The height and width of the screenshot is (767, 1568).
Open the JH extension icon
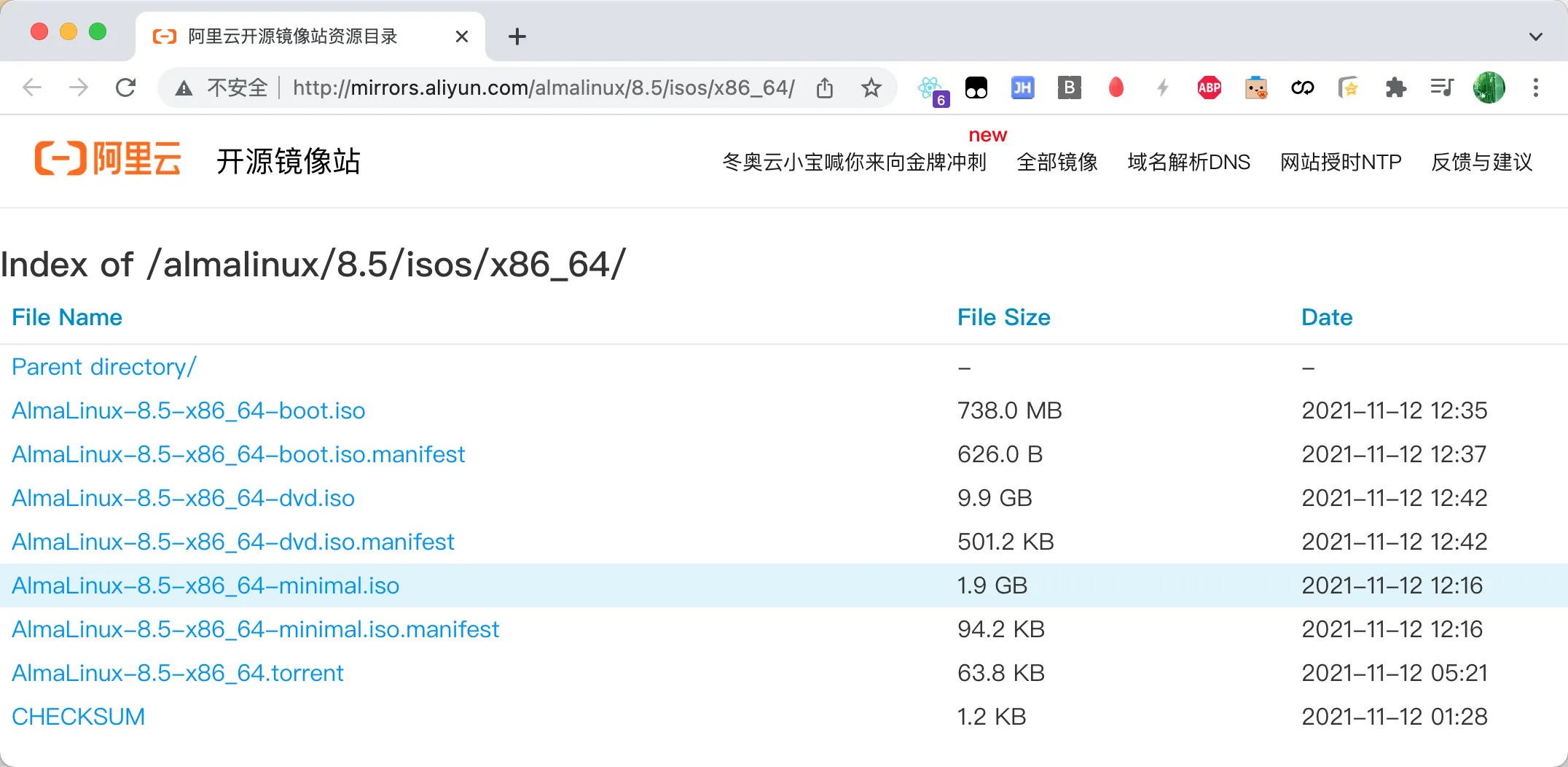tap(1023, 88)
